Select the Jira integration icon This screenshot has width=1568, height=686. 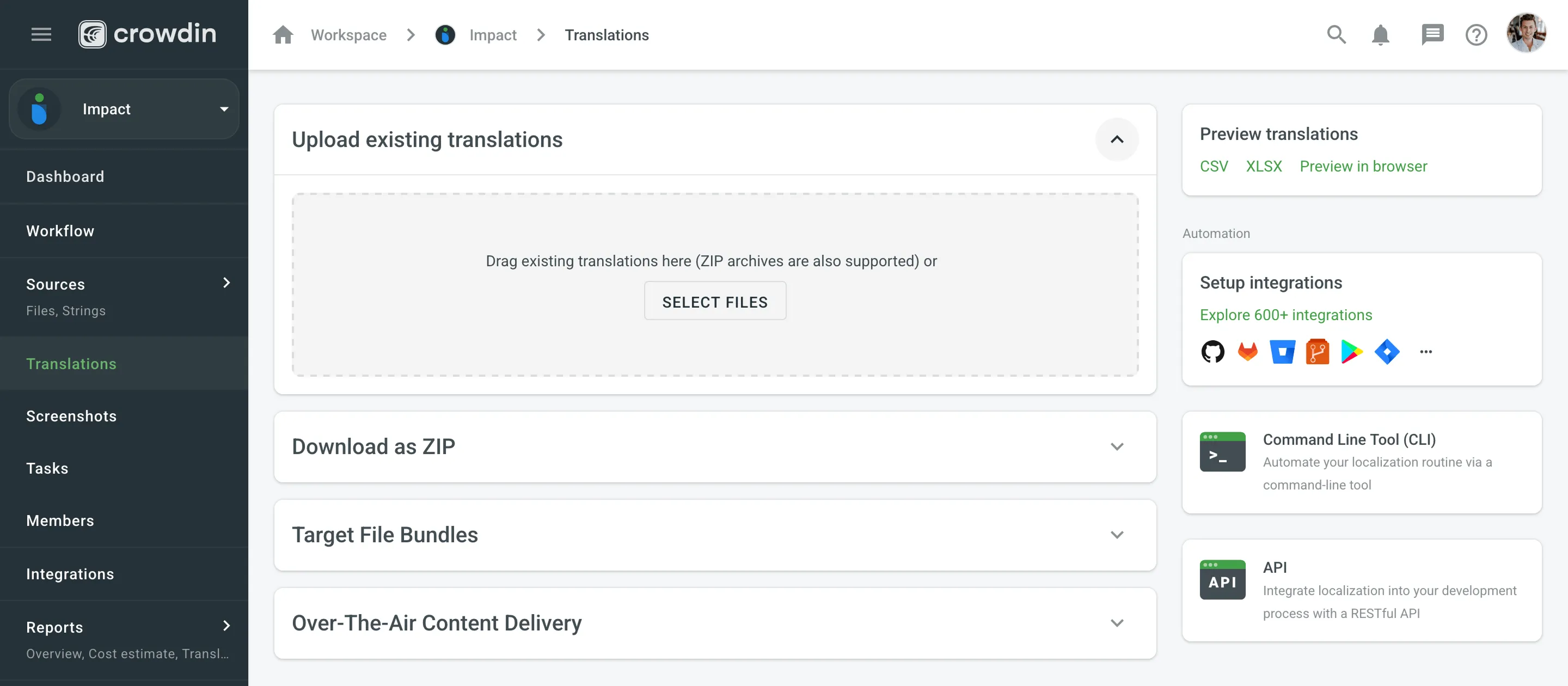pos(1388,352)
